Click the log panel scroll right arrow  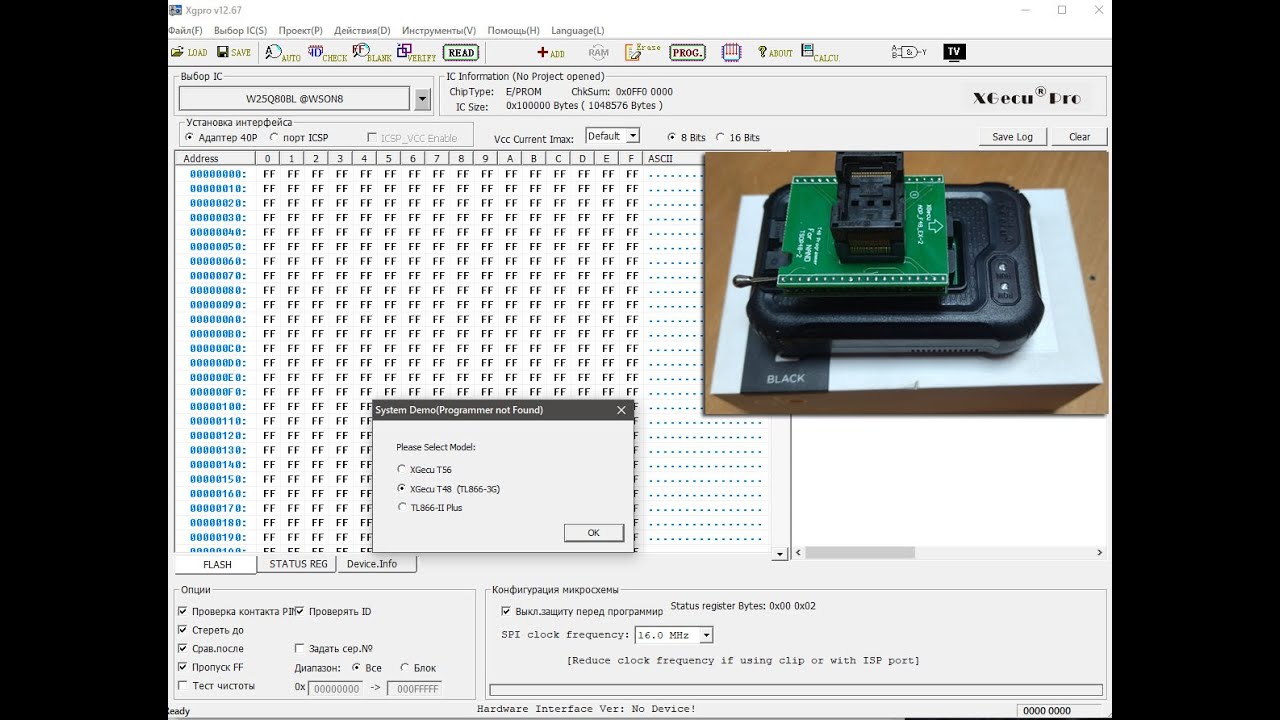1099,553
